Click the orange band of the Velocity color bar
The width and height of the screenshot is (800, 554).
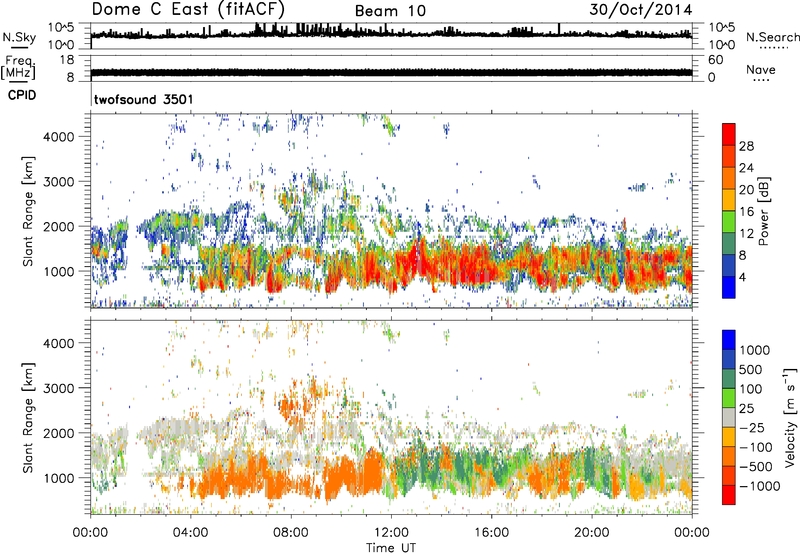tap(729, 457)
